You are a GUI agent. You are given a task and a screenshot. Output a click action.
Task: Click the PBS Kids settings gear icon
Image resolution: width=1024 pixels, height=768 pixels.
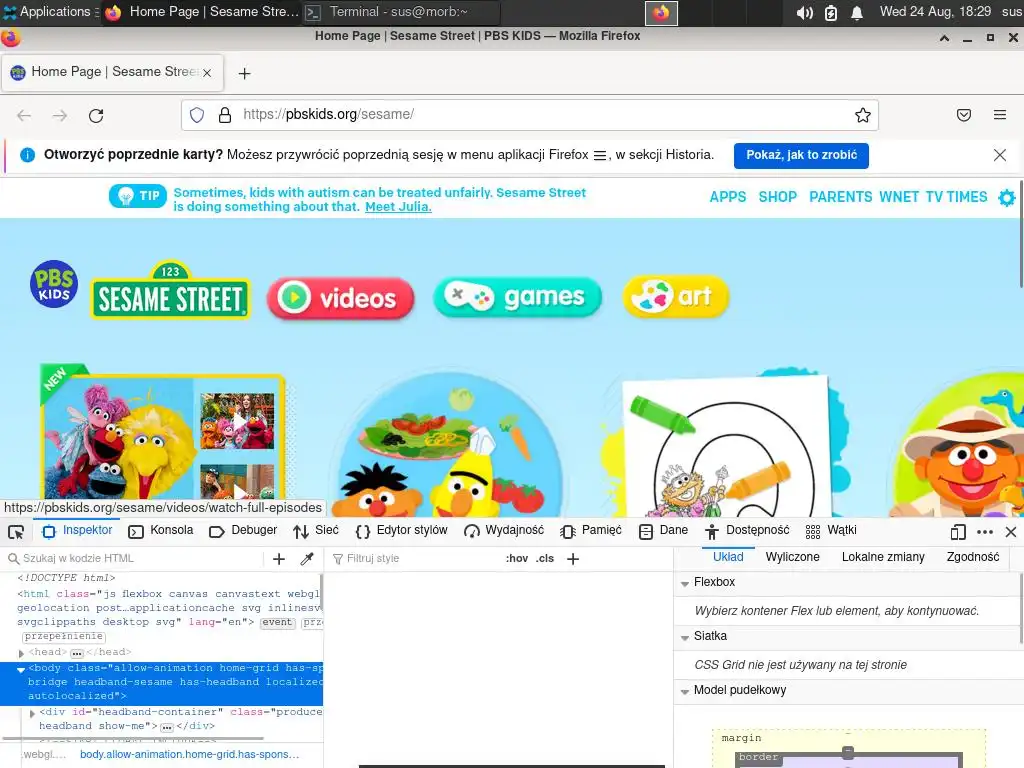pyautogui.click(x=1007, y=197)
